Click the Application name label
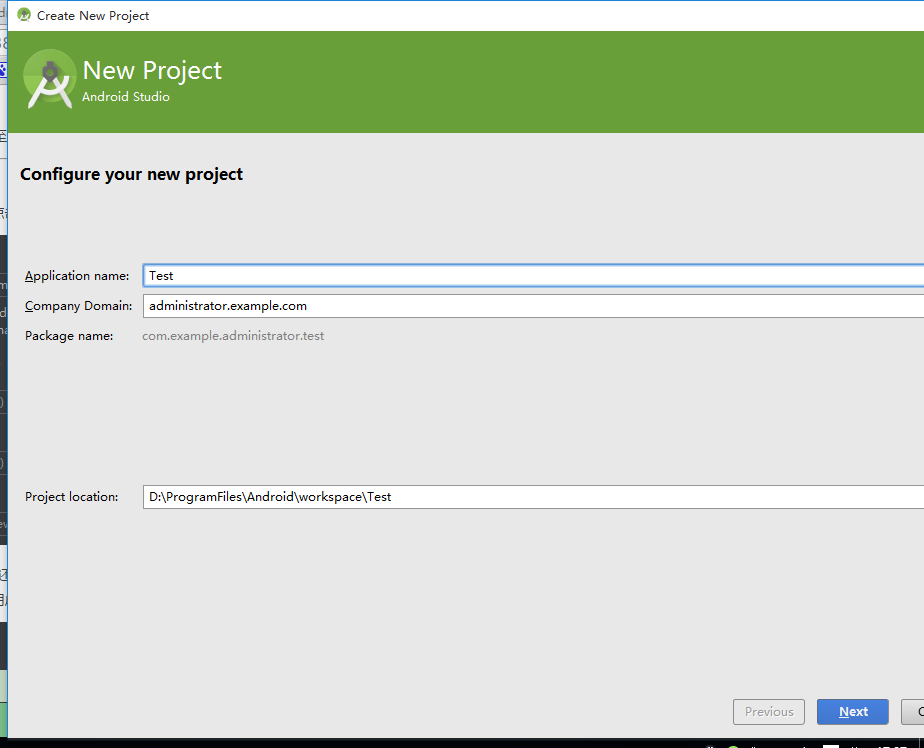This screenshot has width=924, height=748. tap(77, 276)
